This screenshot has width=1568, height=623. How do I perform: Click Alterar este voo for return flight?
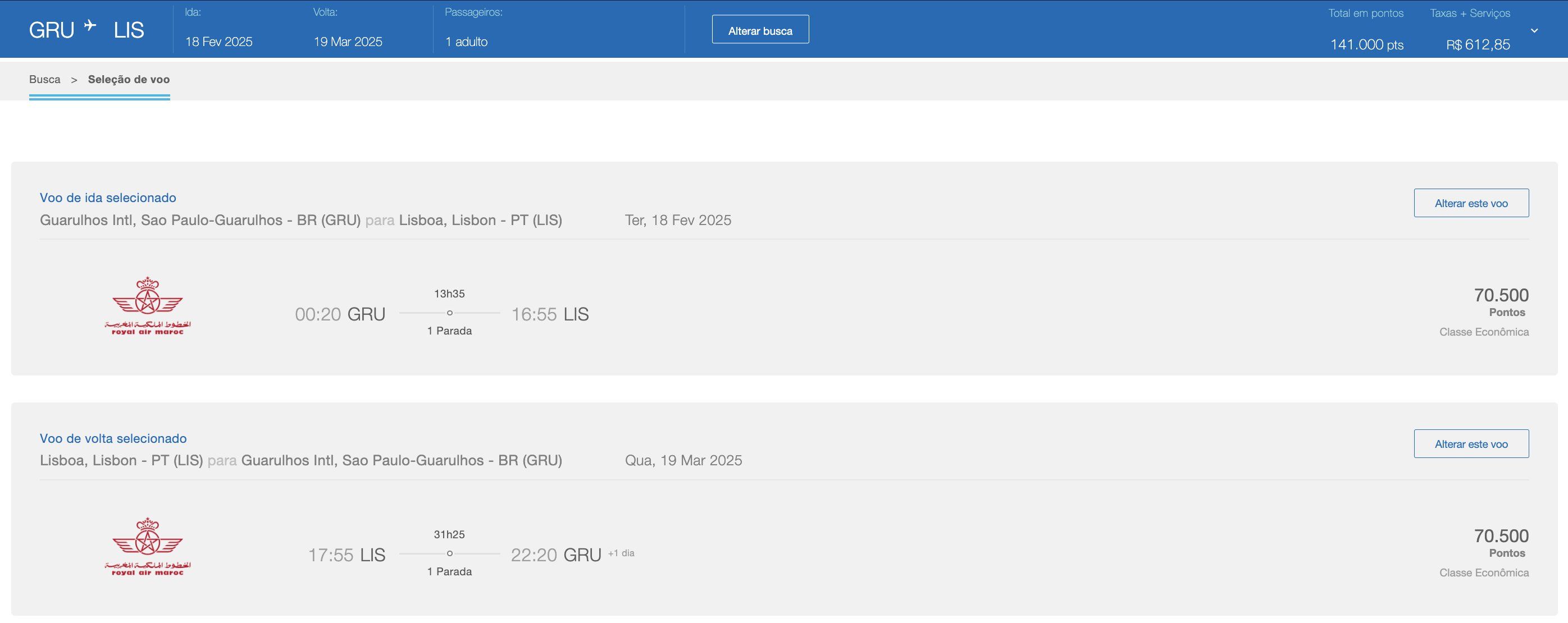pos(1471,444)
